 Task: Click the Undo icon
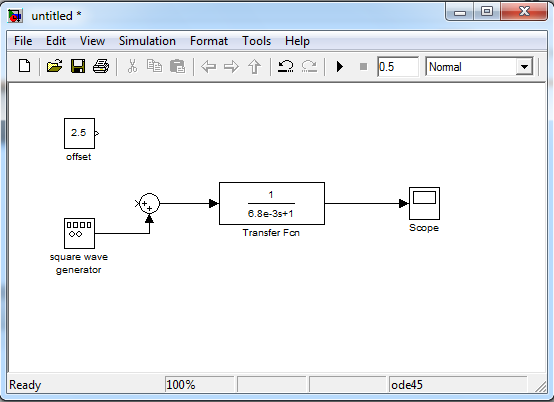(x=285, y=66)
